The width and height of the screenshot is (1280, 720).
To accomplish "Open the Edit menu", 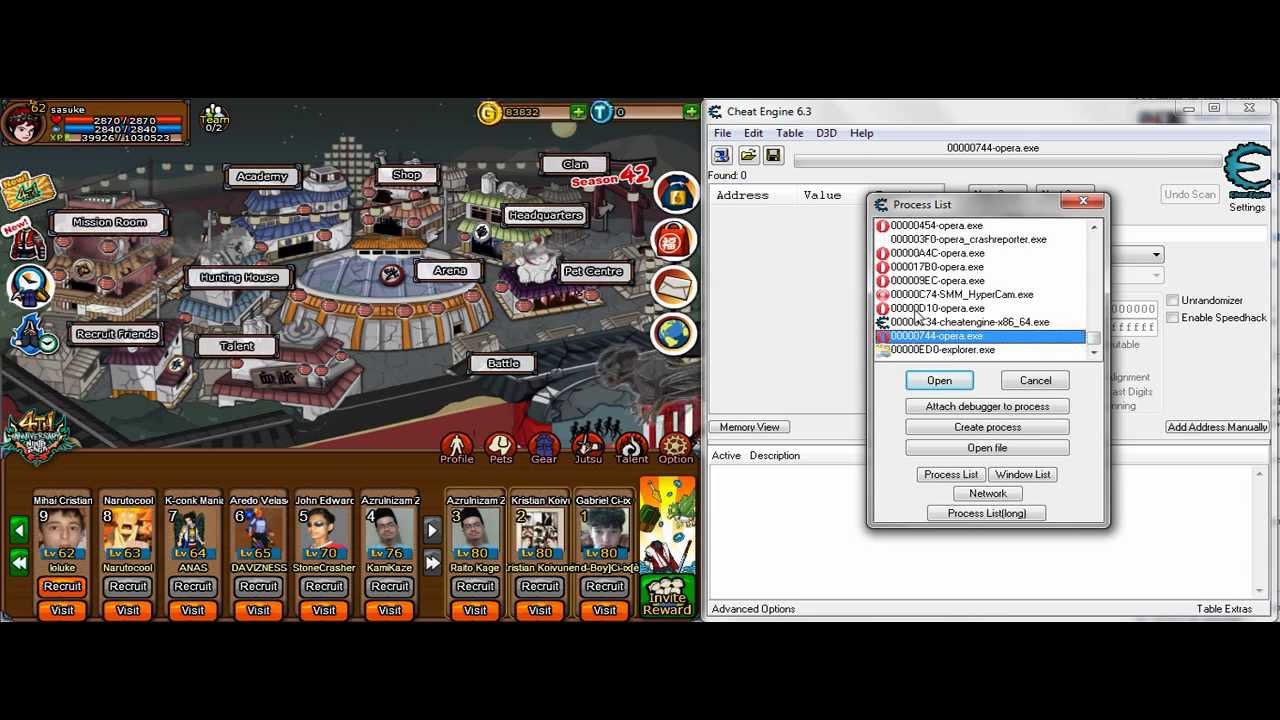I will coord(753,133).
